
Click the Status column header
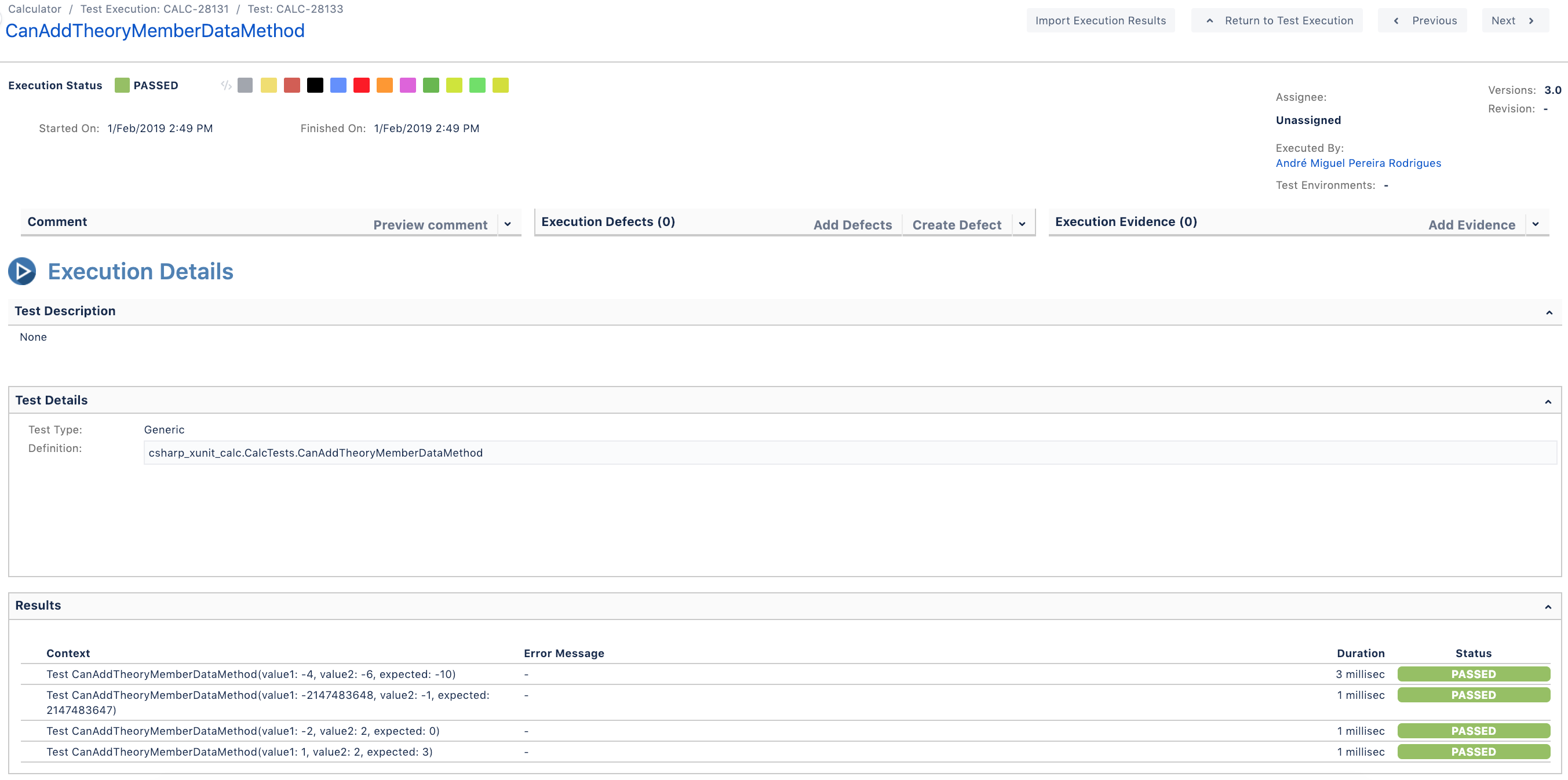[1473, 653]
